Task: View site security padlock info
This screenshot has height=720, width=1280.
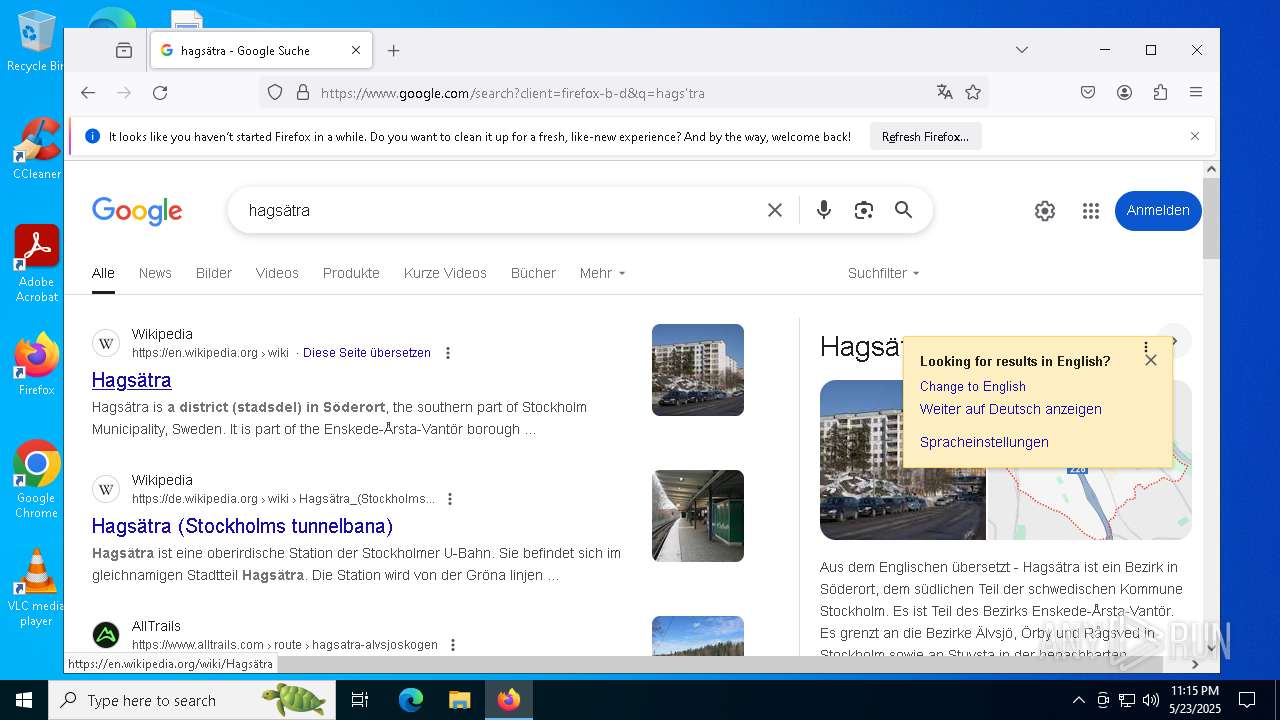Action: [303, 93]
